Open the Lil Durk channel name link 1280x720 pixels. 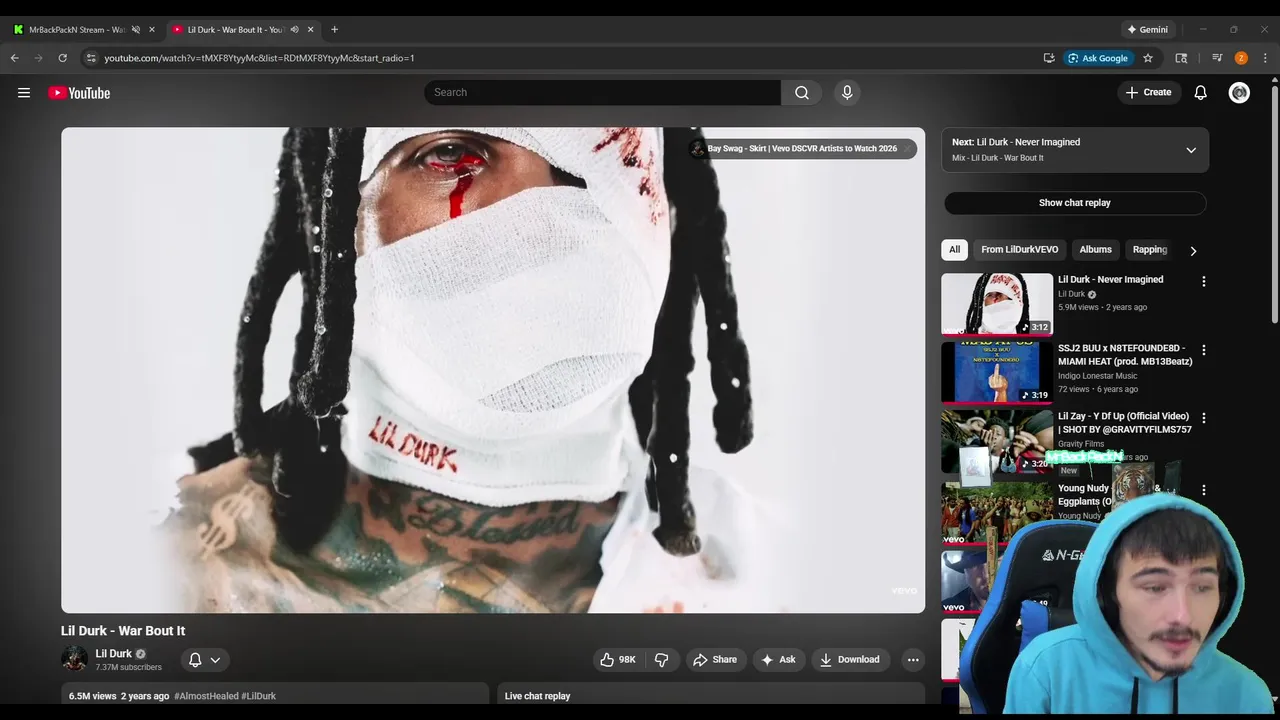113,654
